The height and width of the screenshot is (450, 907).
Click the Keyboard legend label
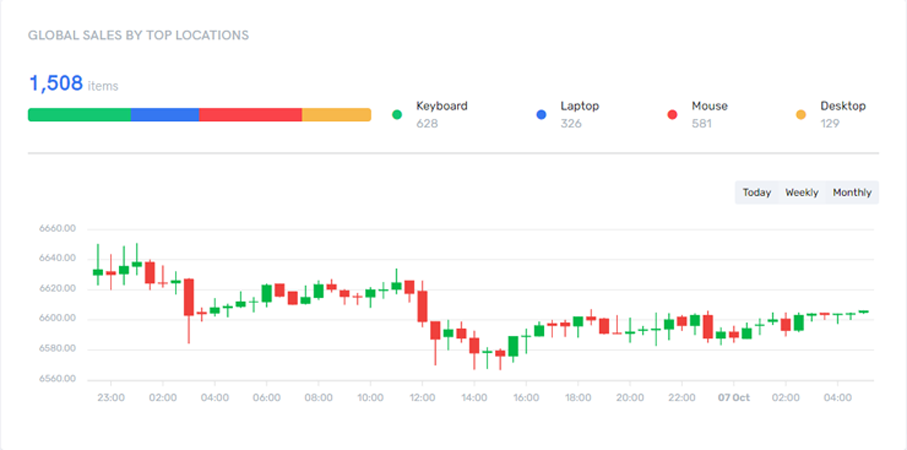tap(442, 106)
